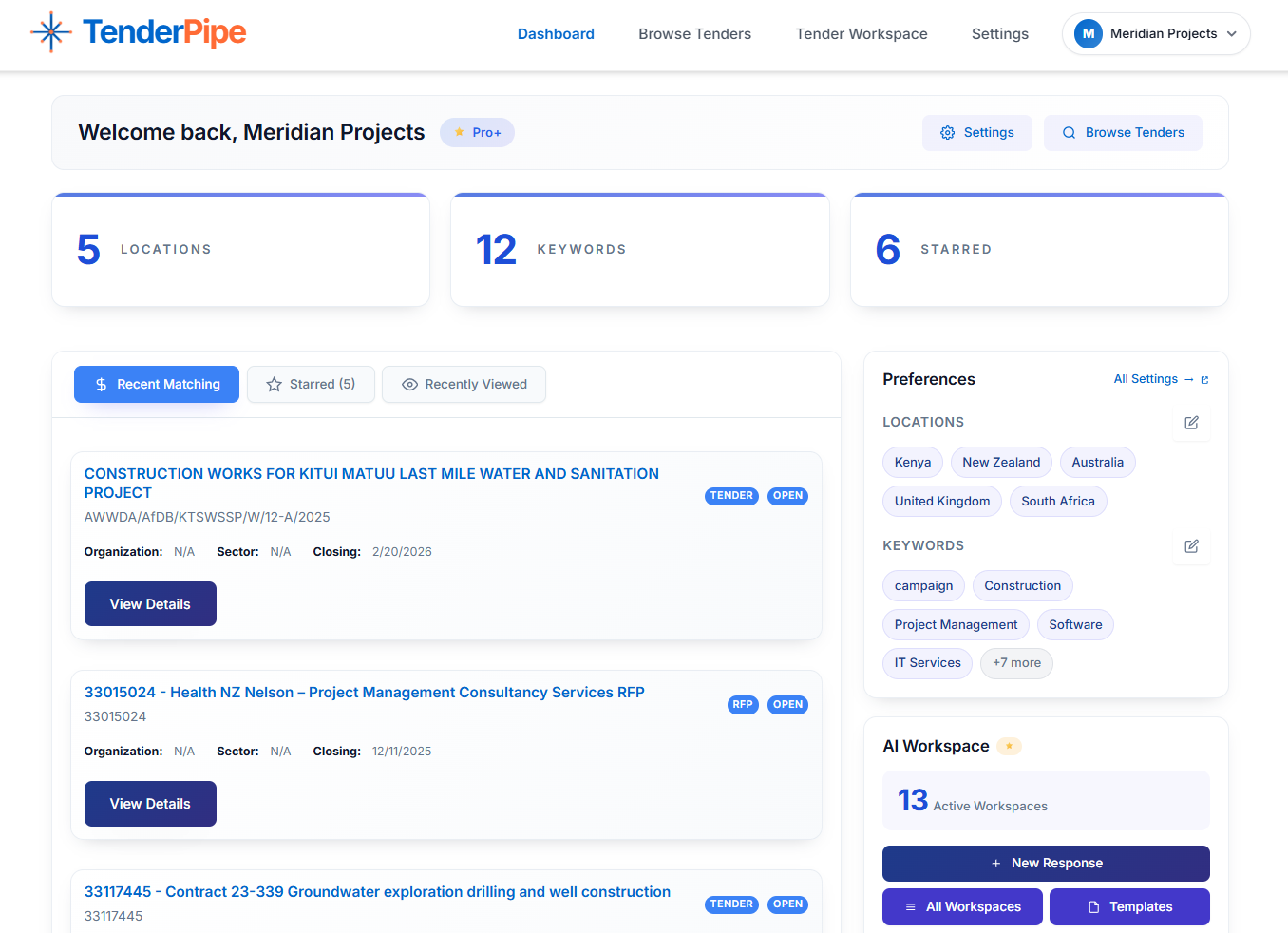
Task: Open Tender Workspace from the navigation bar
Action: [x=862, y=33]
